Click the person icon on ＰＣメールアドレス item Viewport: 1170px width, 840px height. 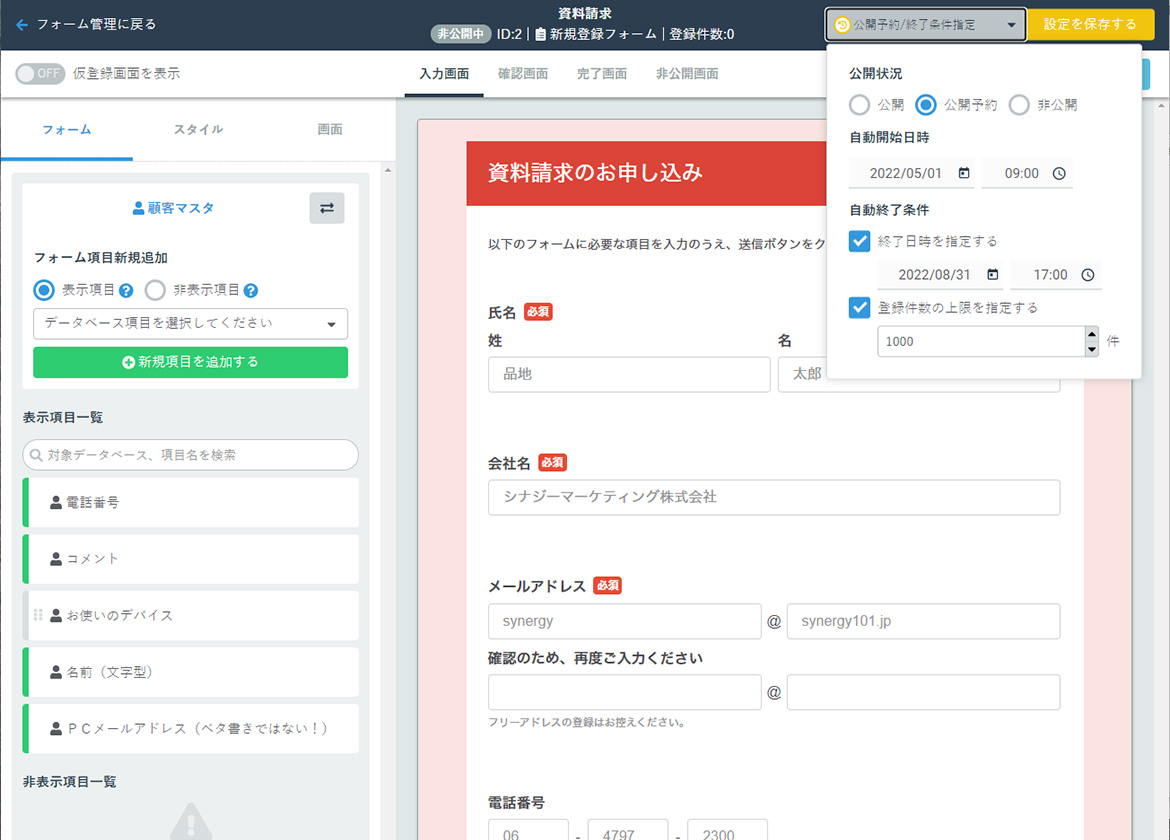56,729
